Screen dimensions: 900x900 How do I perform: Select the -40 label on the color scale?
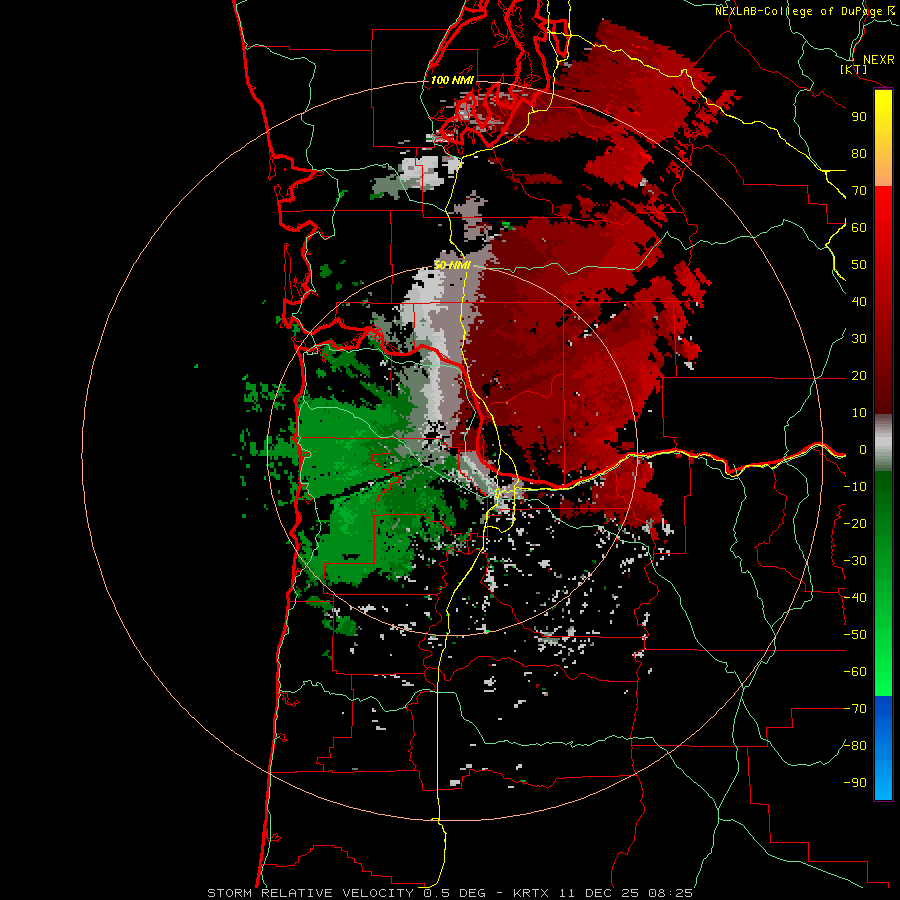pos(855,598)
